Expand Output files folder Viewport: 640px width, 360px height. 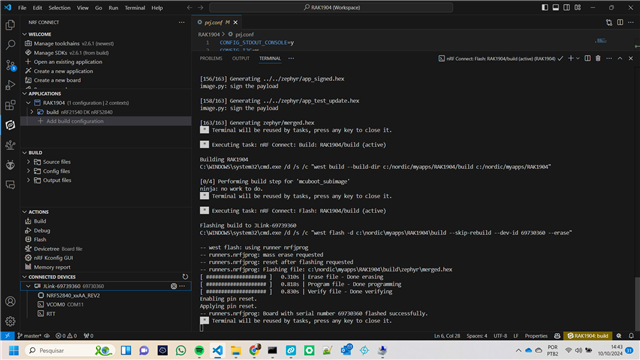pos(29,180)
